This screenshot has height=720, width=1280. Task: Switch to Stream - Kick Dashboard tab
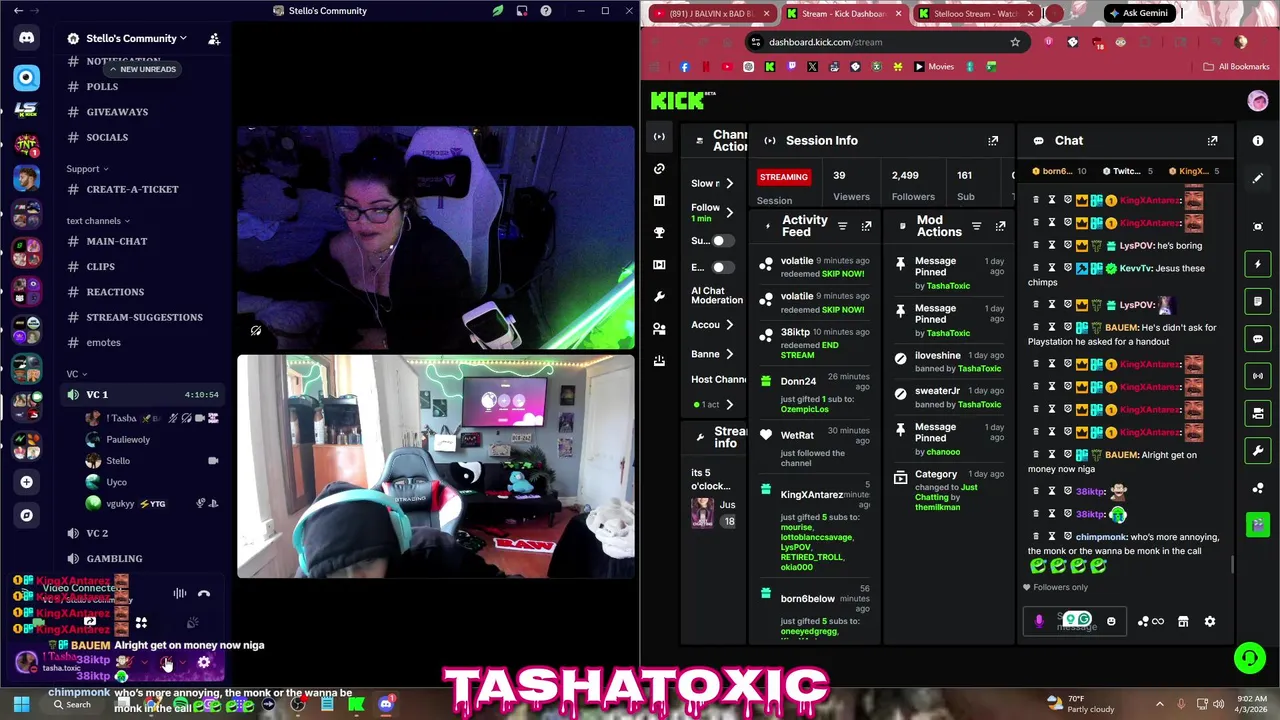843,13
